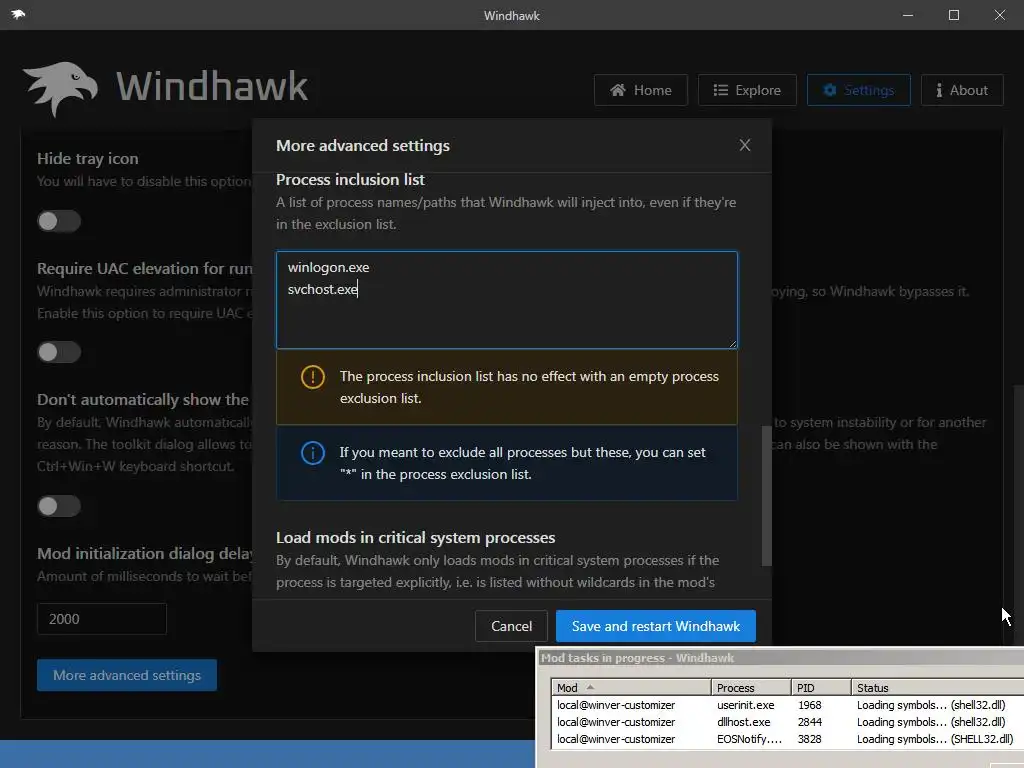This screenshot has height=768, width=1024.
Task: Click the Mod tasks in progress title bar
Action: pyautogui.click(x=780, y=658)
